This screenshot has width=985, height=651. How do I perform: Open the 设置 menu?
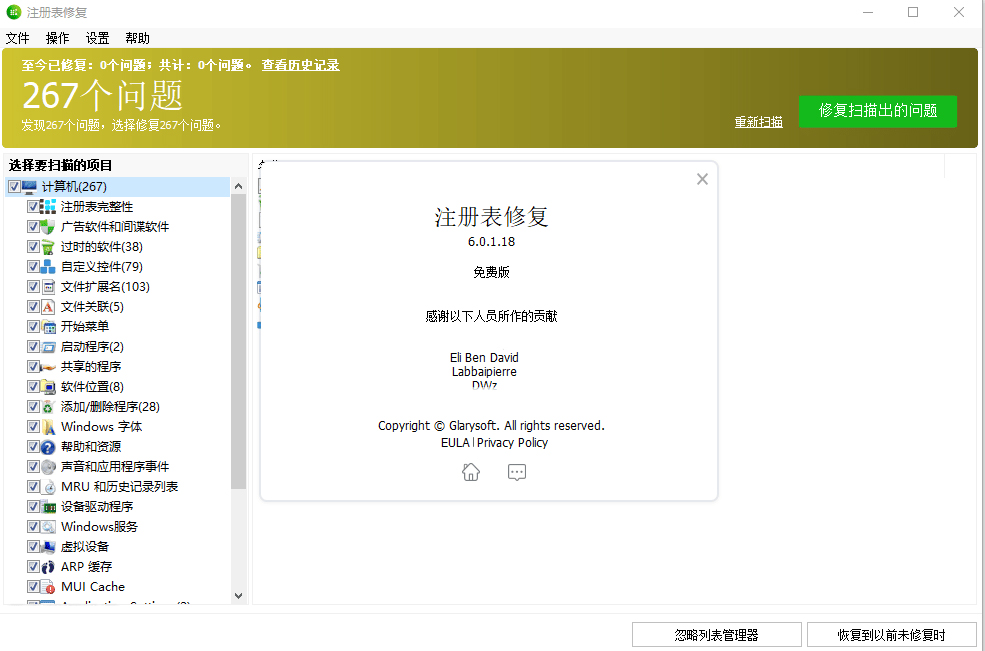pos(97,38)
